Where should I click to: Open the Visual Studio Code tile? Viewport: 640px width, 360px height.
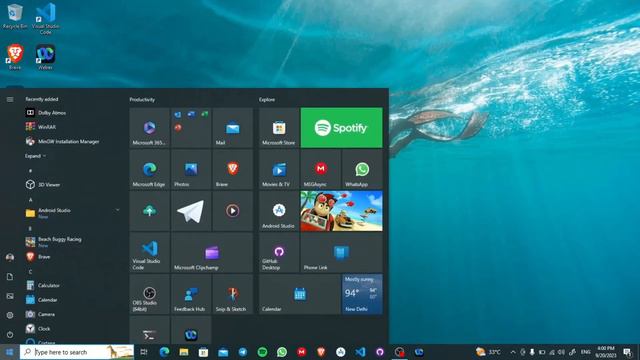(x=149, y=253)
